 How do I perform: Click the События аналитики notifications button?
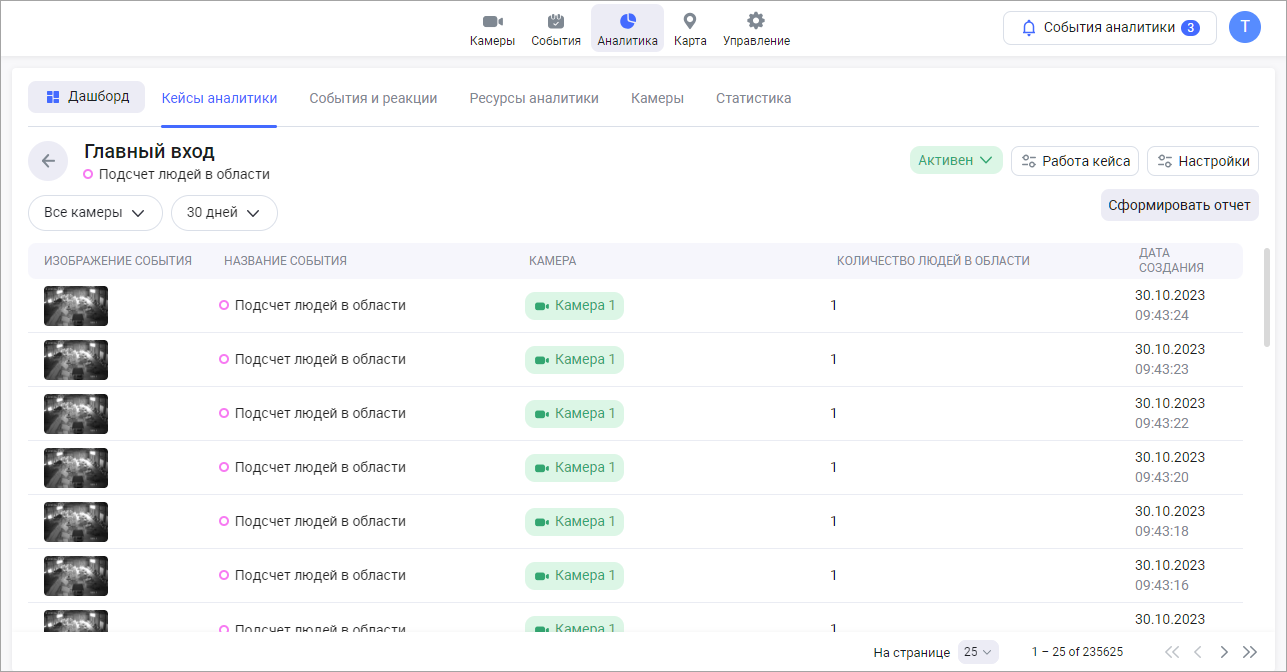coord(1109,28)
